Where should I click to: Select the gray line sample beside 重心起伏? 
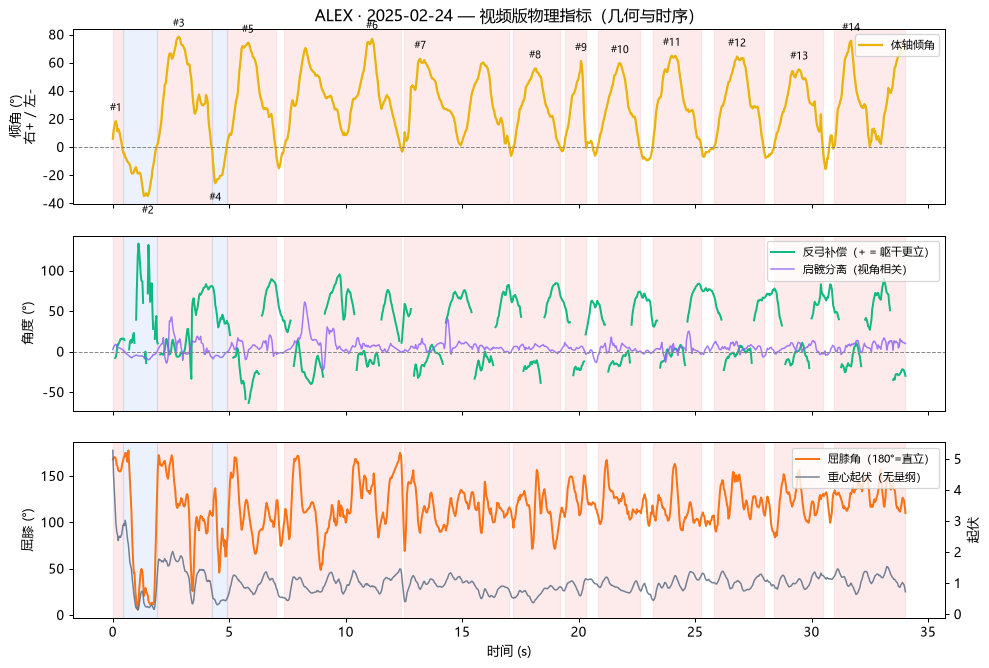pyautogui.click(x=808, y=477)
